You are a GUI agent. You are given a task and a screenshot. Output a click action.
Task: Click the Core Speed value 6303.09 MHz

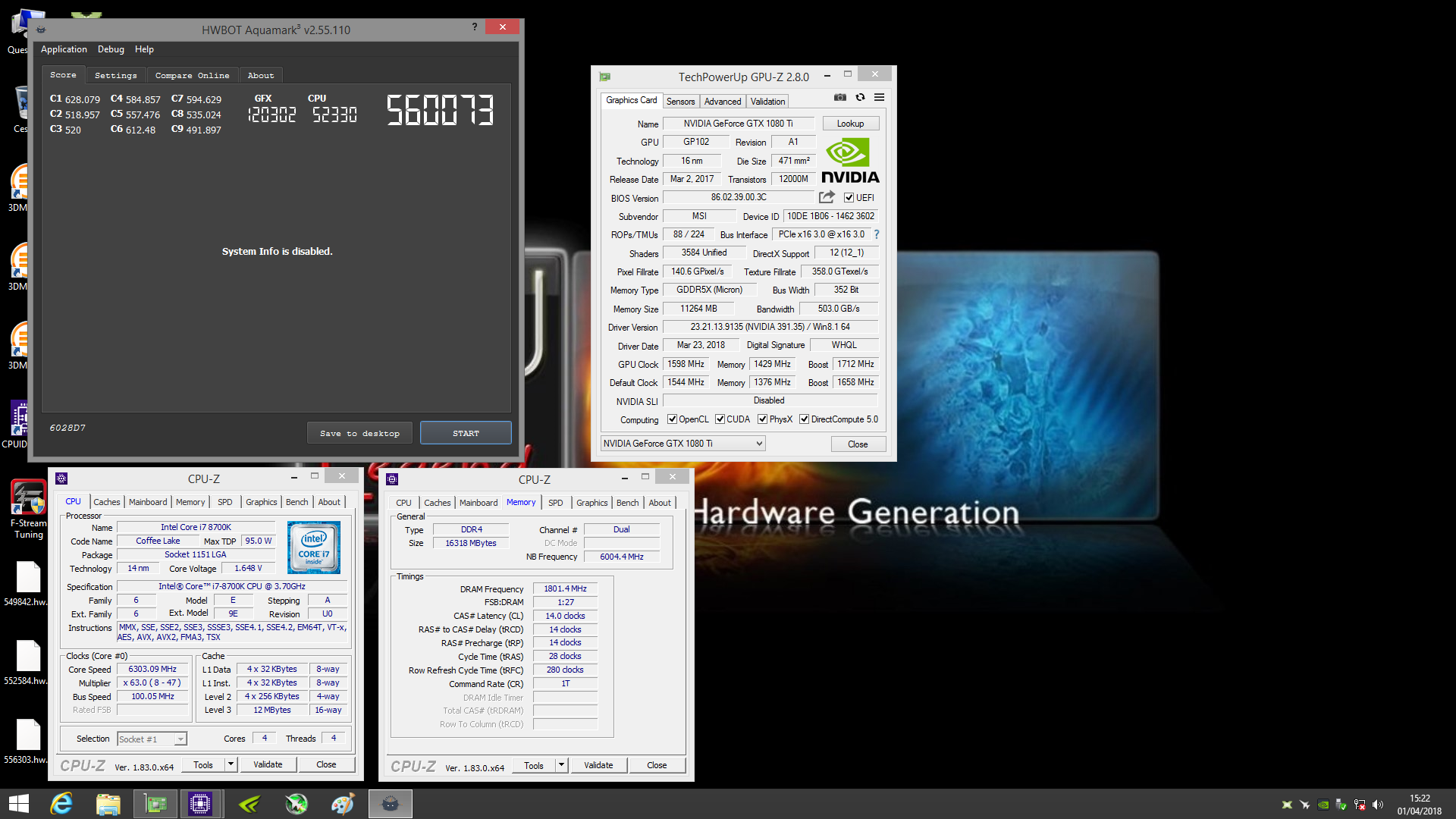pos(152,669)
